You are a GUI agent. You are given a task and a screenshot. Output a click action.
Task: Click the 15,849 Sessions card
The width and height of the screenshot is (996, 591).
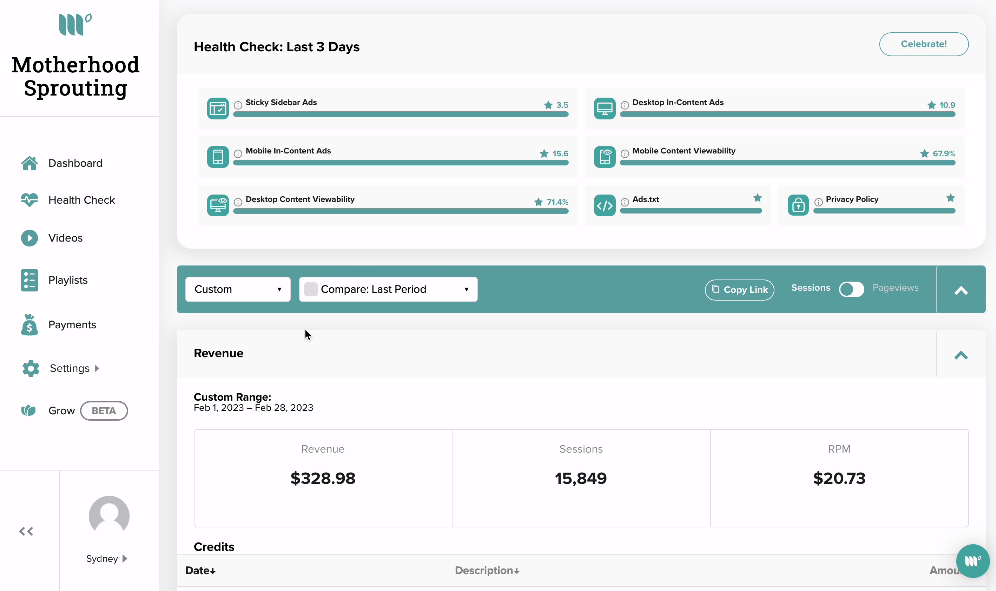[581, 479]
